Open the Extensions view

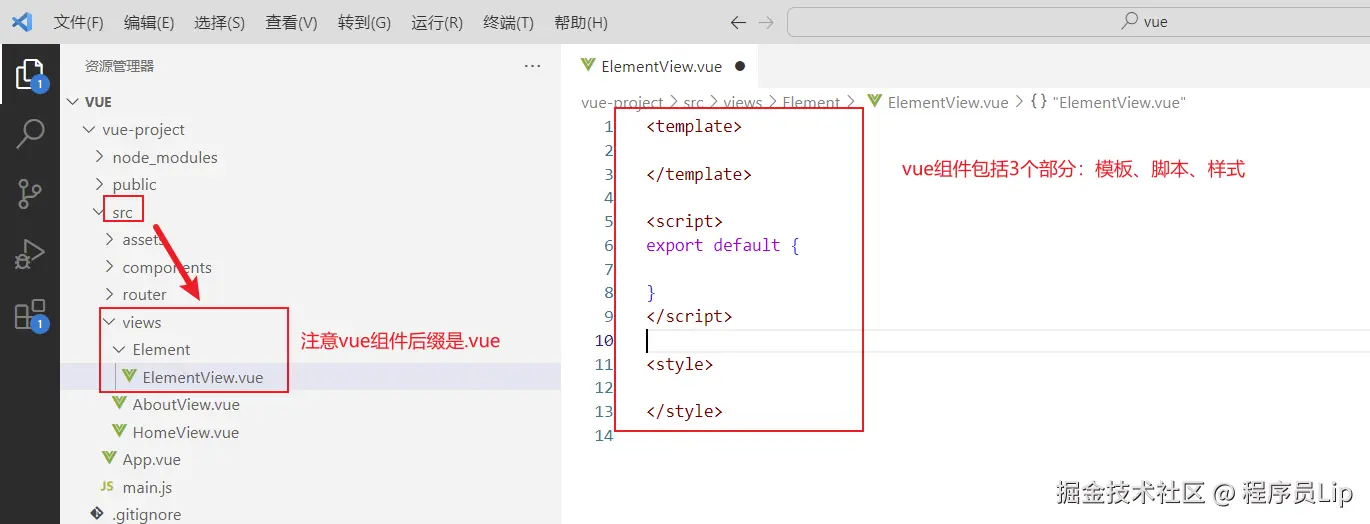tap(30, 315)
